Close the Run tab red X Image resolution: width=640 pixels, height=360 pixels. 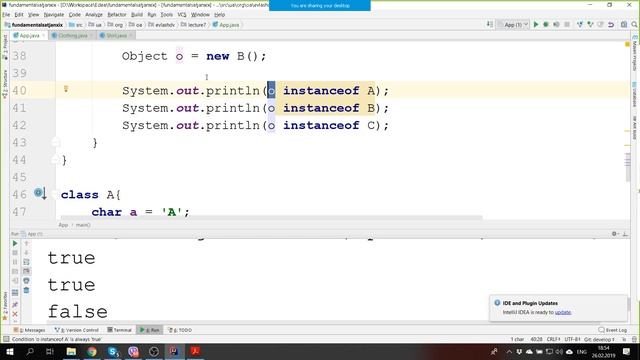[15, 314]
